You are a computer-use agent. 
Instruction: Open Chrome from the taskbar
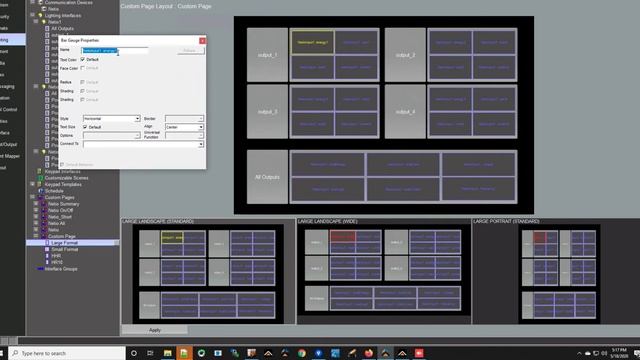(302, 353)
